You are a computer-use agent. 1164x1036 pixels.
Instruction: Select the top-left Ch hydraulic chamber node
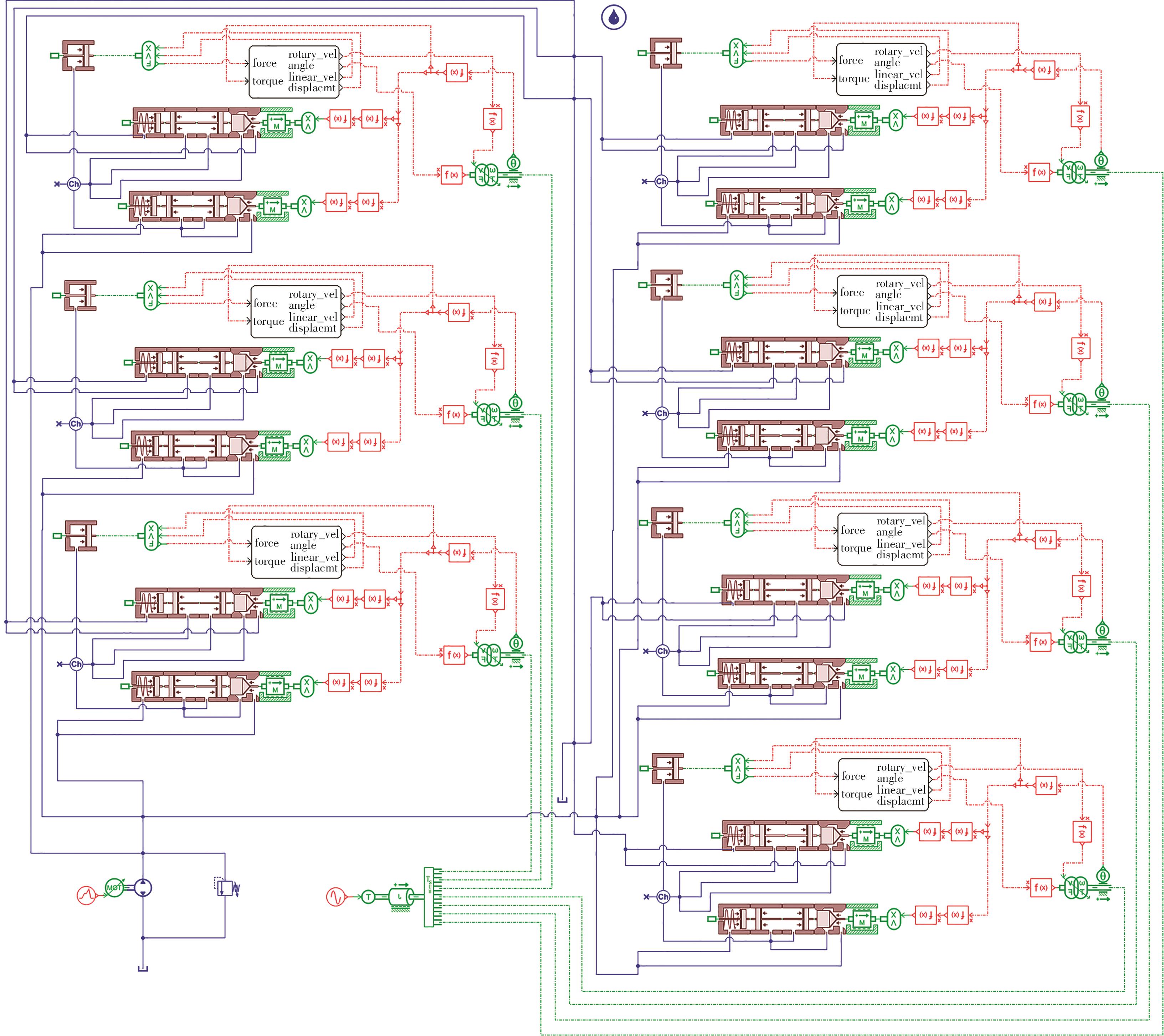(73, 184)
